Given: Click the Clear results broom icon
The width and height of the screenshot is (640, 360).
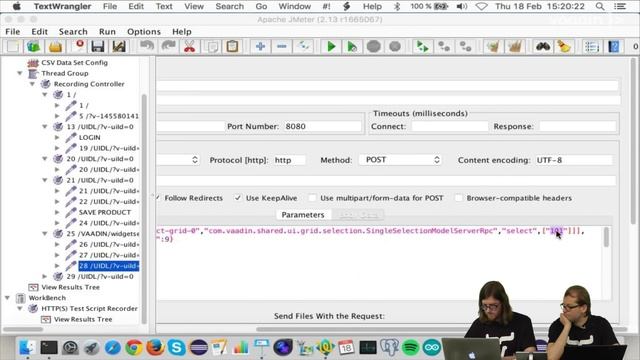Looking at the screenshot, I should 493,47.
